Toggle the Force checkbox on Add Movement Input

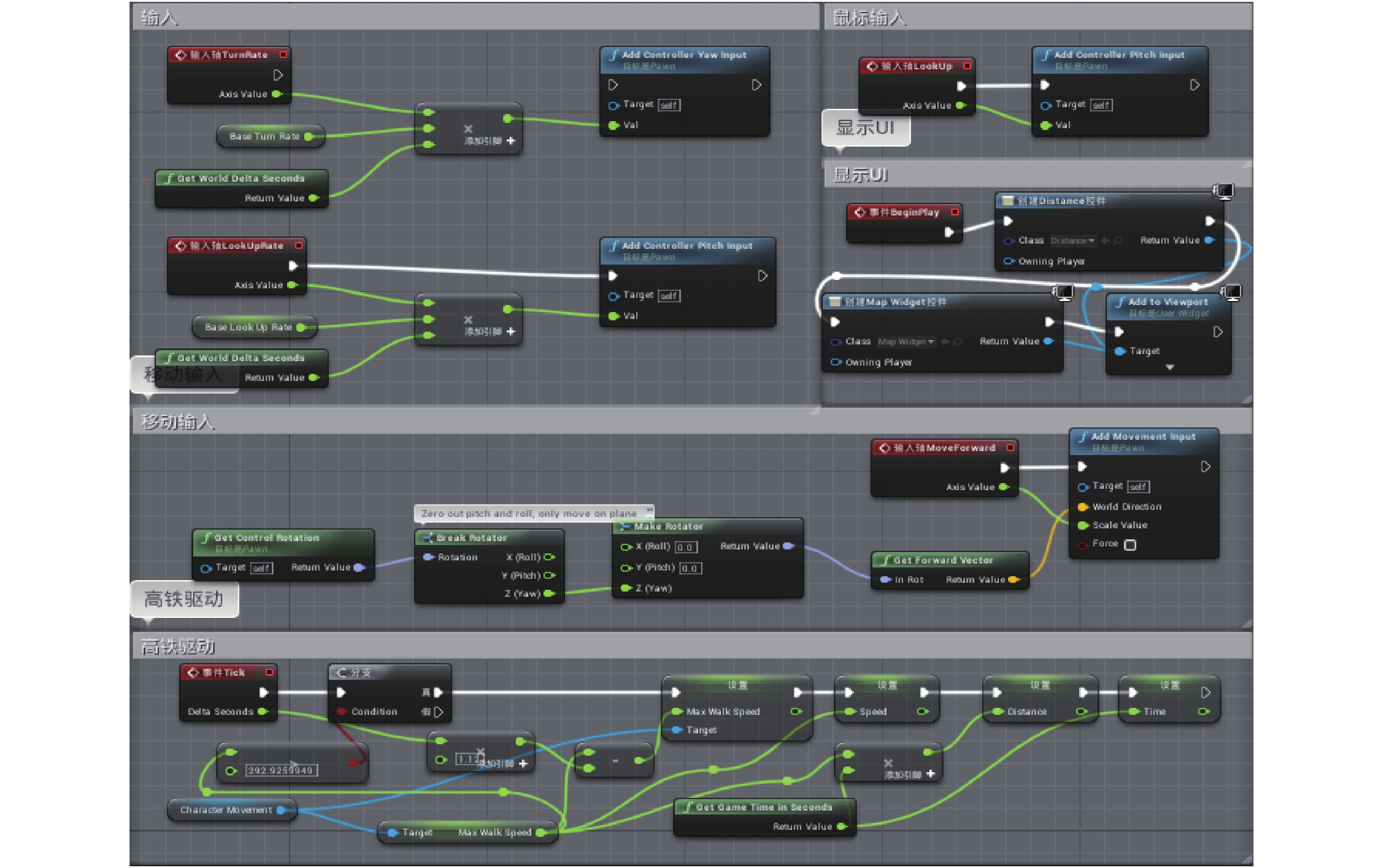1130,545
